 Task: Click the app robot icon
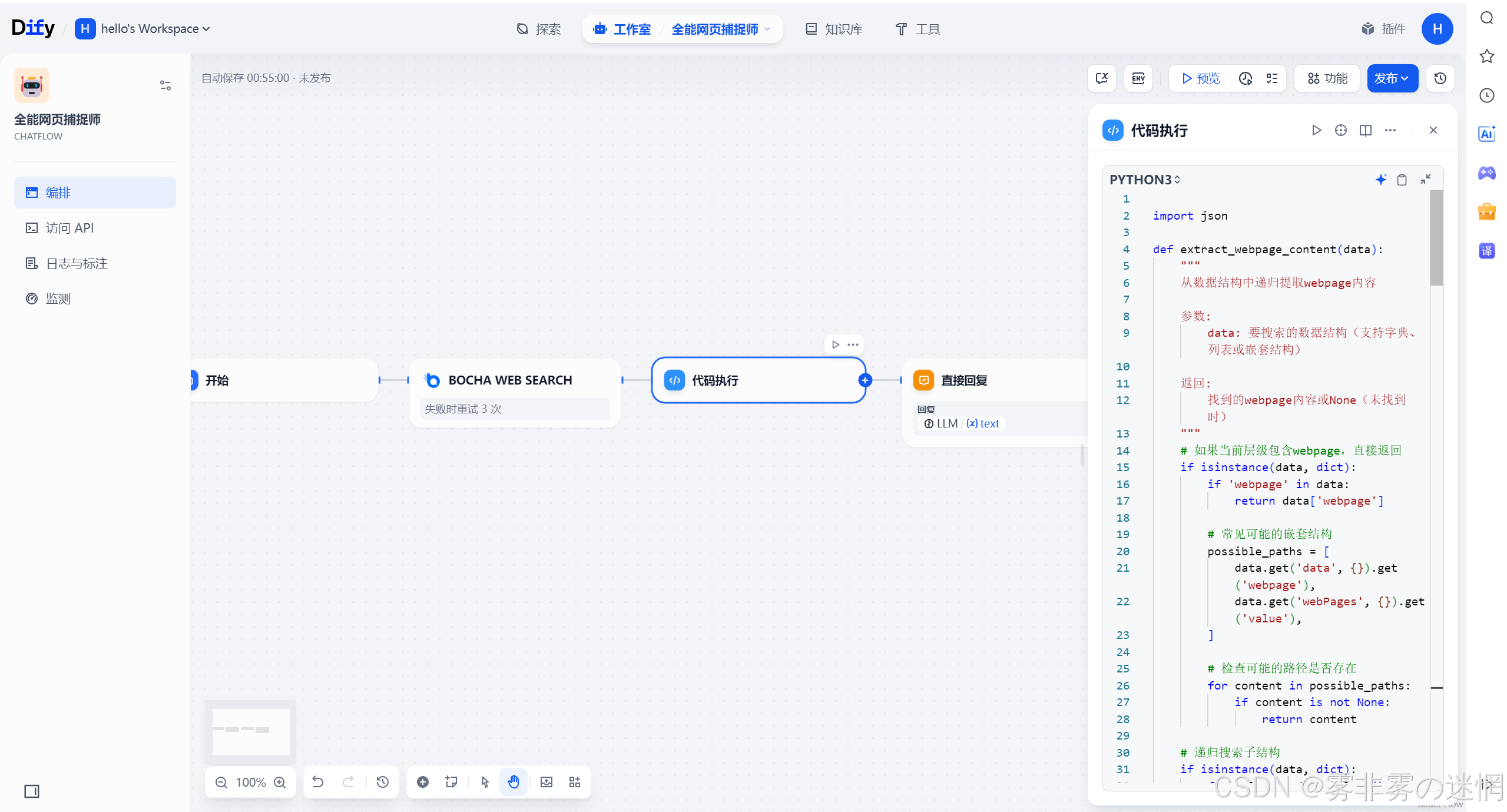coord(32,86)
